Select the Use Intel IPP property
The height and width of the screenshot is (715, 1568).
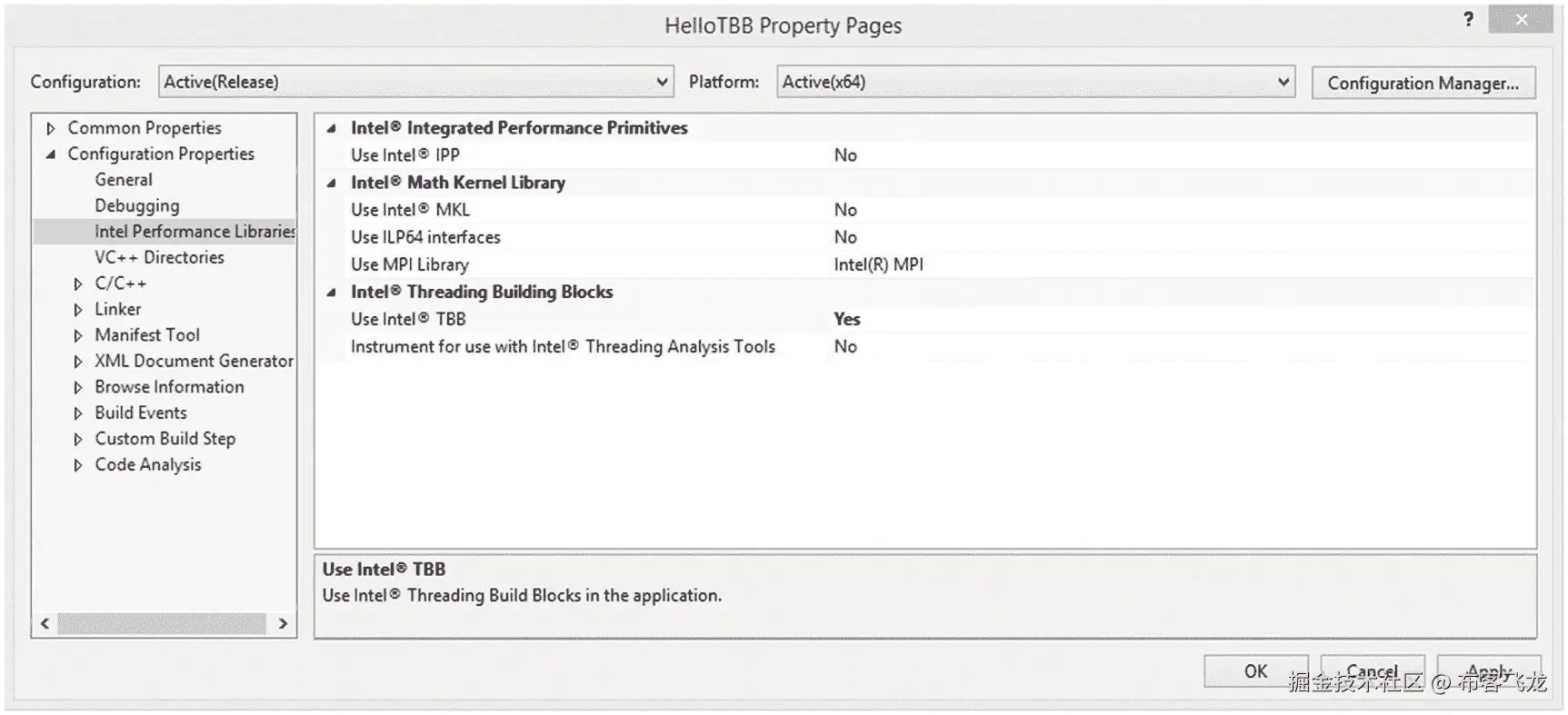point(405,155)
